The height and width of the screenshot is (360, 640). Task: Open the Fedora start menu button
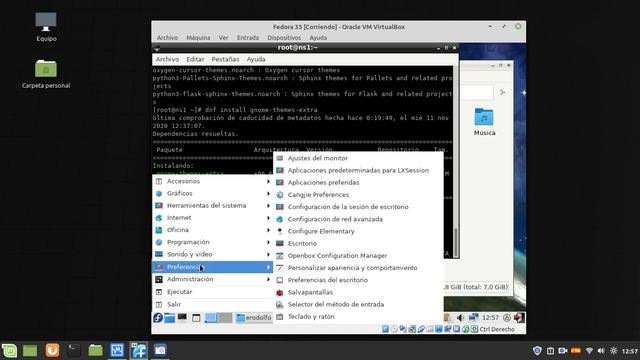click(x=158, y=318)
